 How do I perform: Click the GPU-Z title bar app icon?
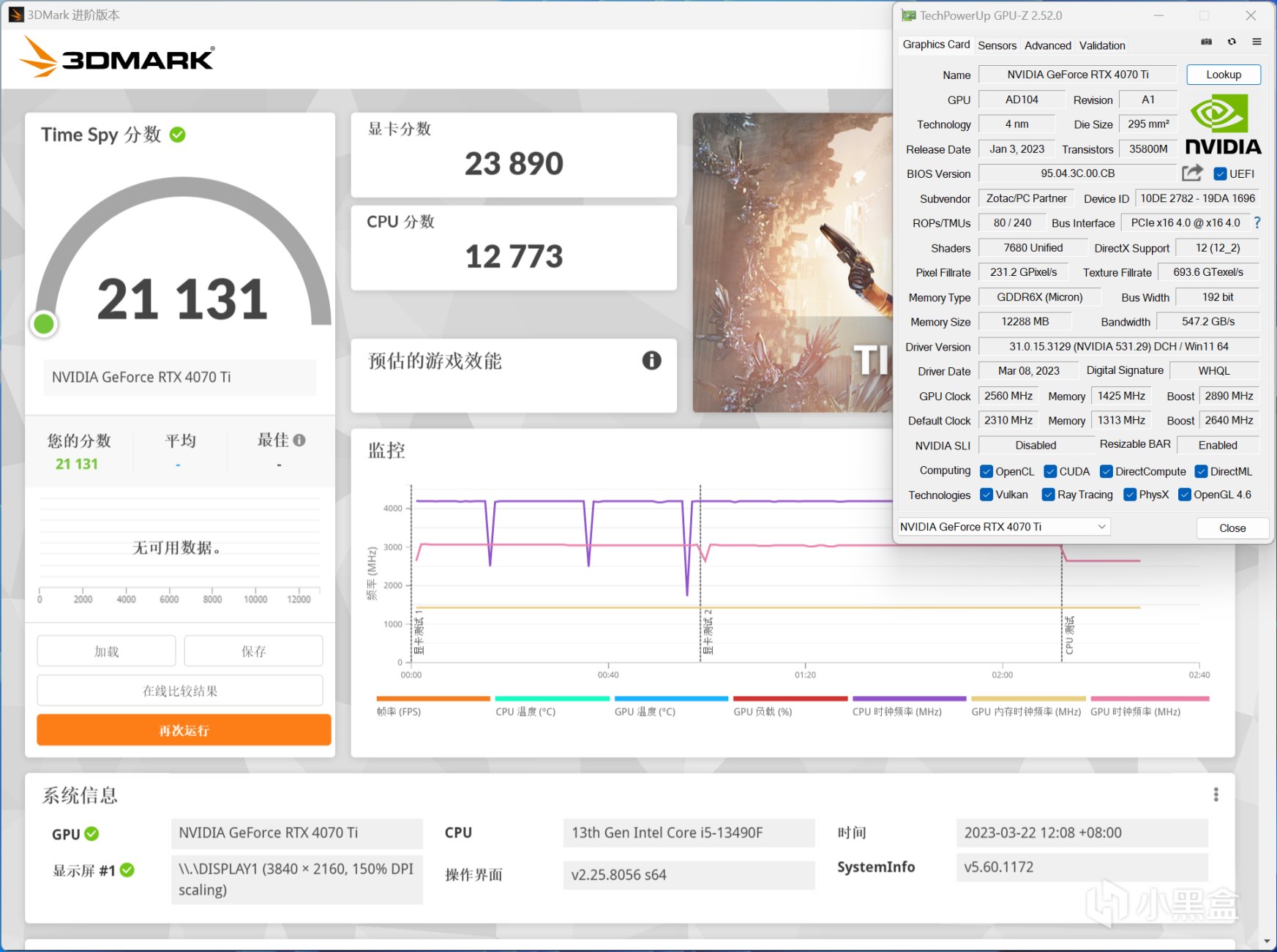908,15
